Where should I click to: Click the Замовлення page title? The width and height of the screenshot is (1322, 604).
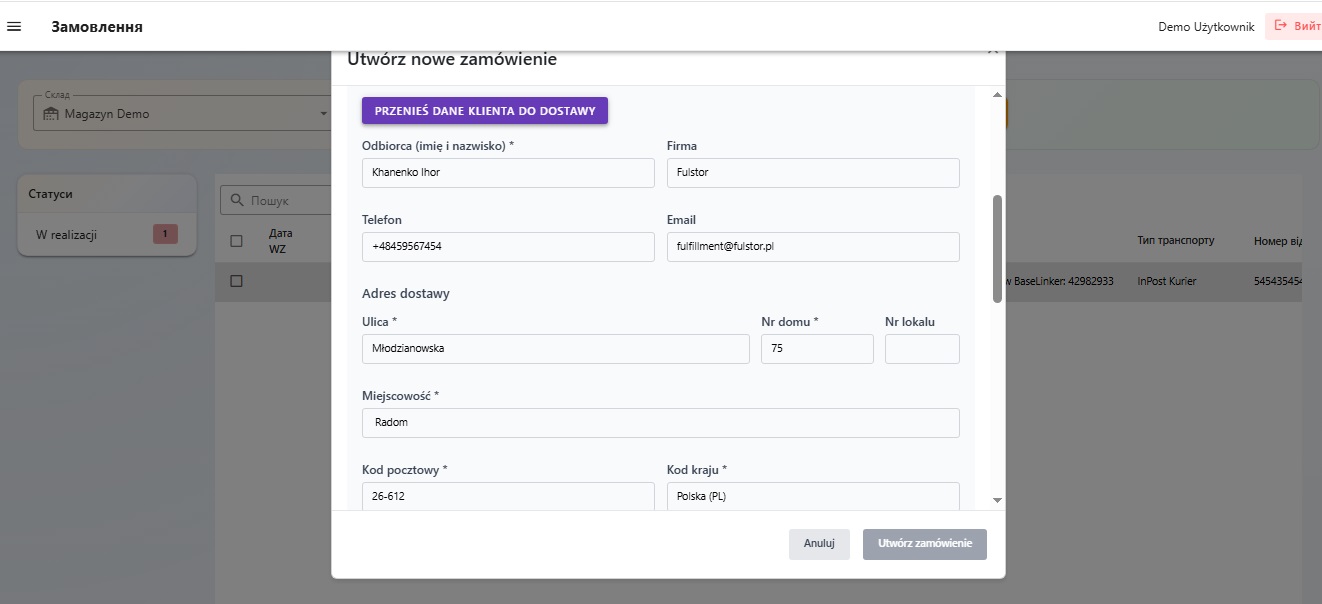point(97,27)
